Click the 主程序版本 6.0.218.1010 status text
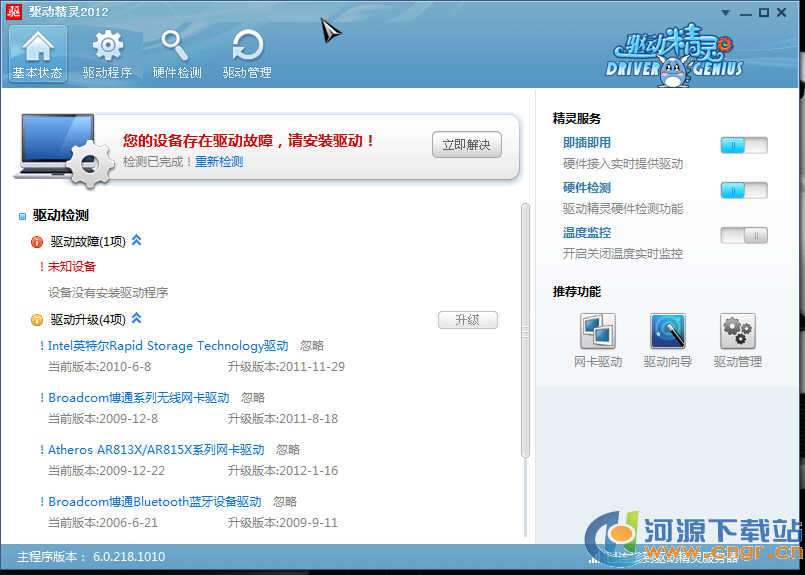805x575 pixels. 91,557
